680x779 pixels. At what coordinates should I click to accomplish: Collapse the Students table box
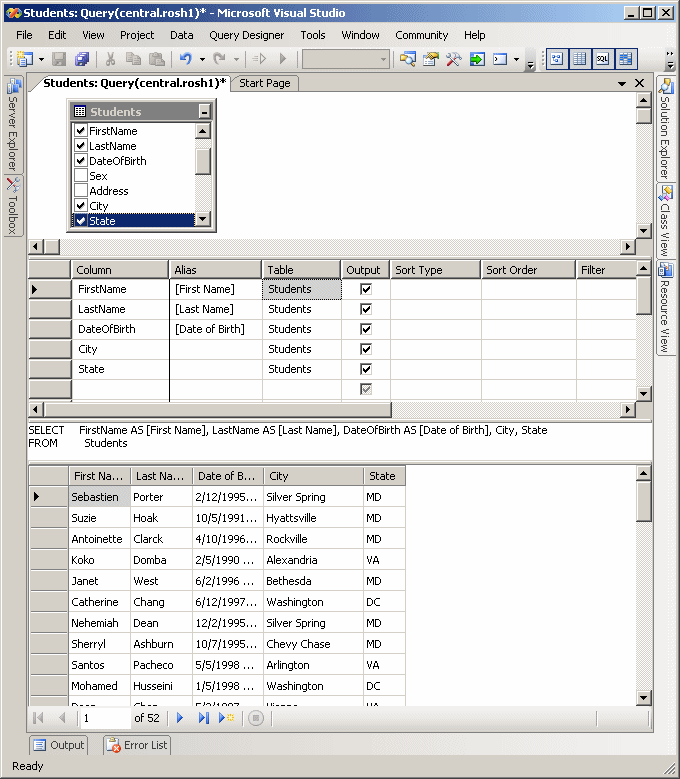pyautogui.click(x=204, y=111)
